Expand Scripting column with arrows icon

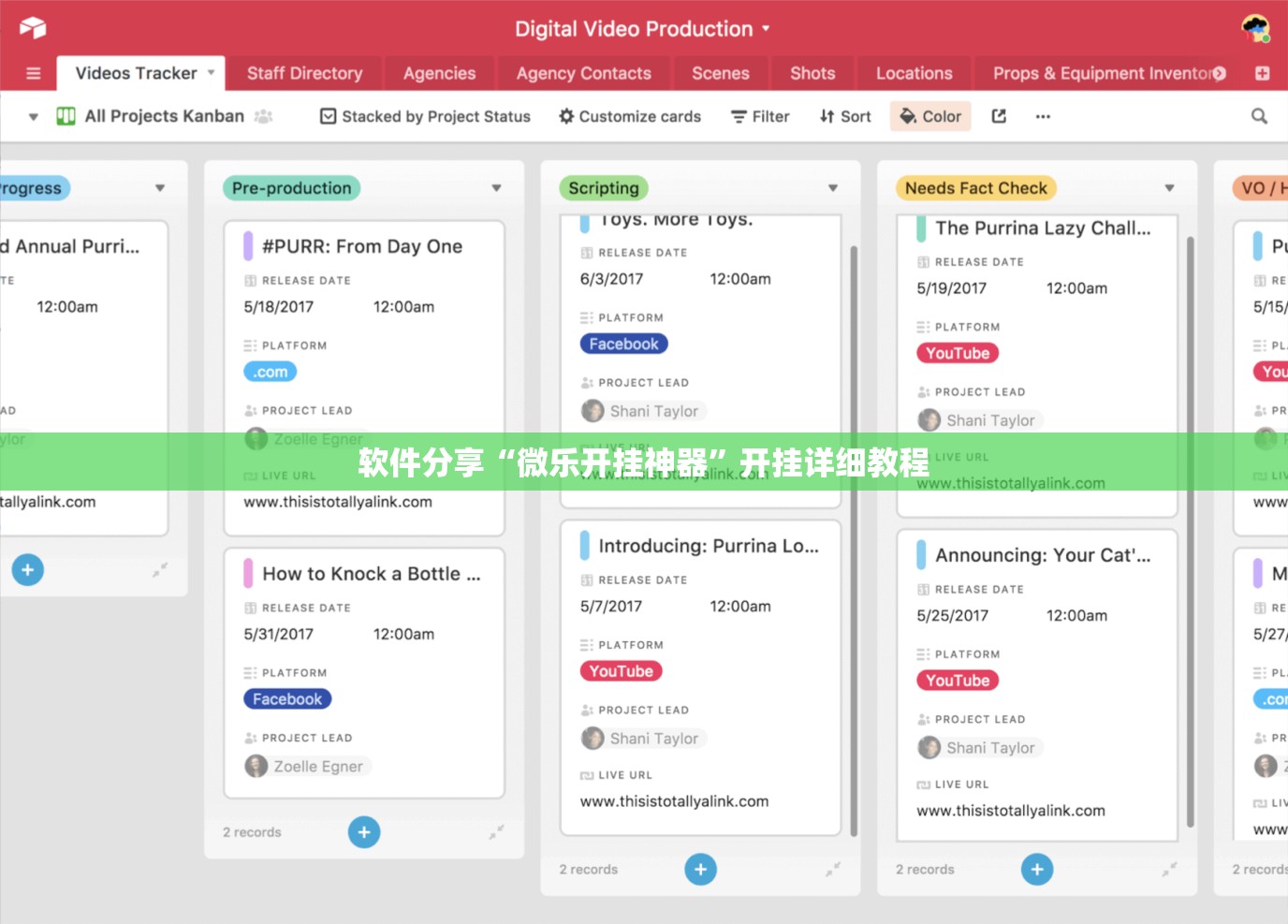click(x=833, y=870)
